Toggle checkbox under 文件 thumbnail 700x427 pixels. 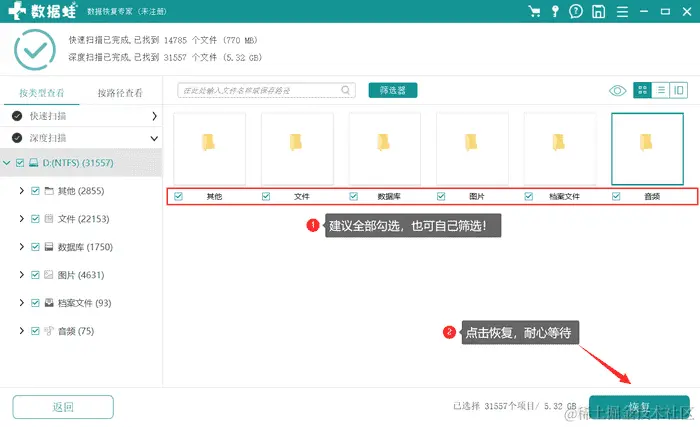click(x=266, y=196)
